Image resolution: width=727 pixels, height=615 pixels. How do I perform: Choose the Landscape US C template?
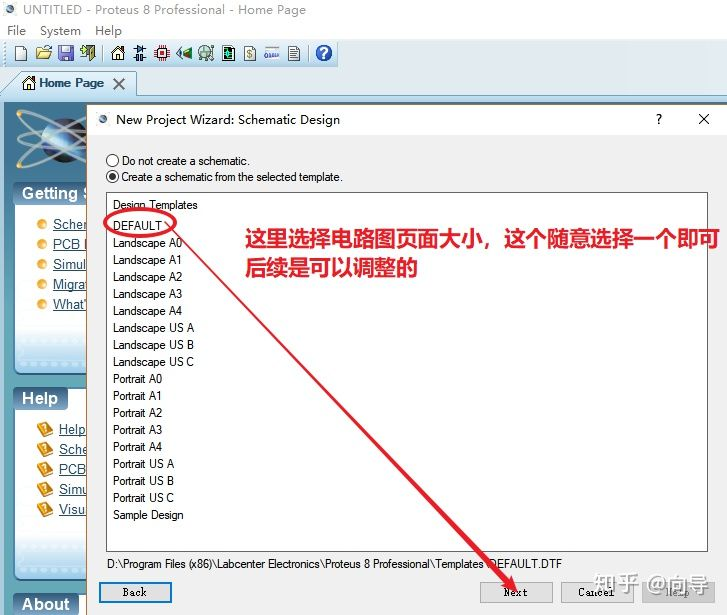click(x=153, y=362)
